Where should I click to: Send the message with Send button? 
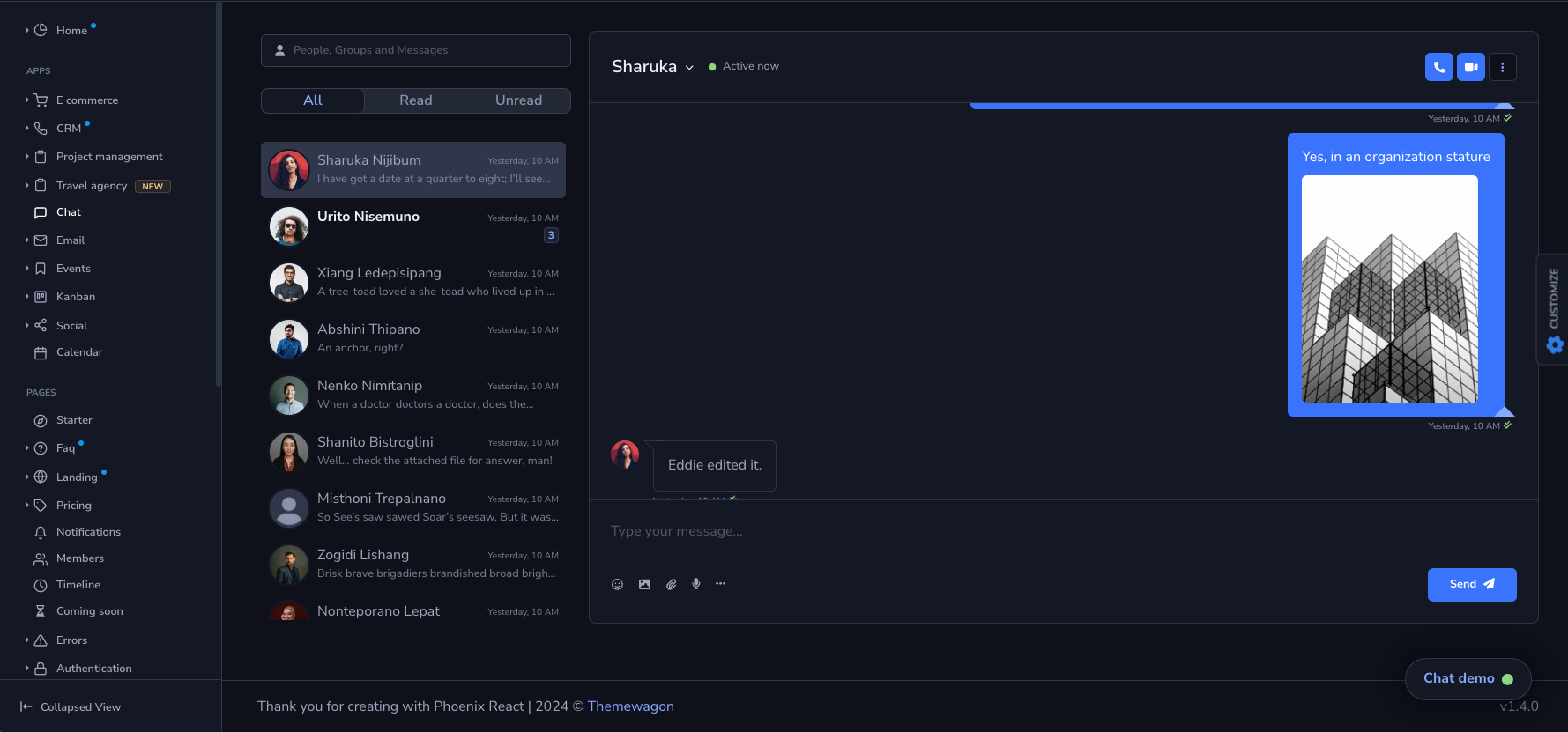tap(1472, 585)
